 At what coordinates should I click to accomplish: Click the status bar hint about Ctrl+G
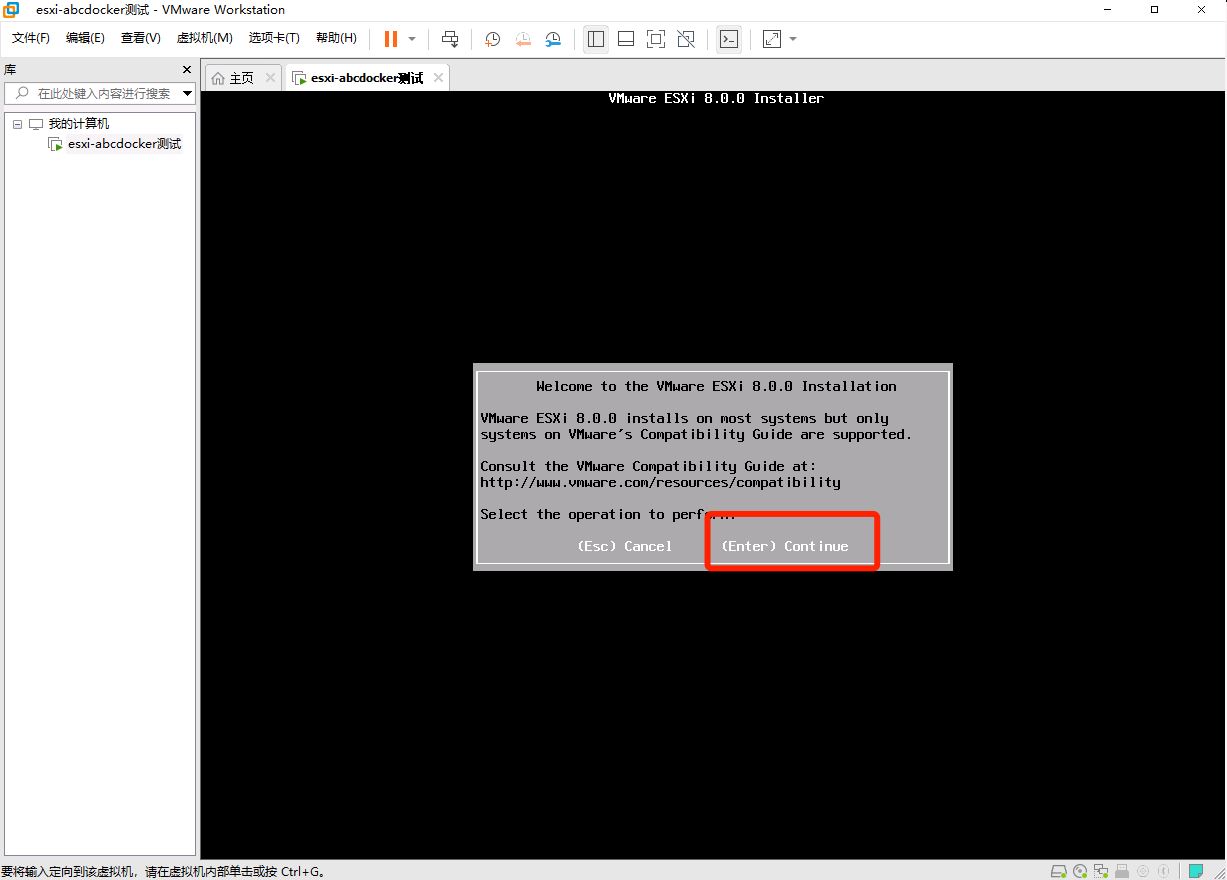(x=163, y=871)
